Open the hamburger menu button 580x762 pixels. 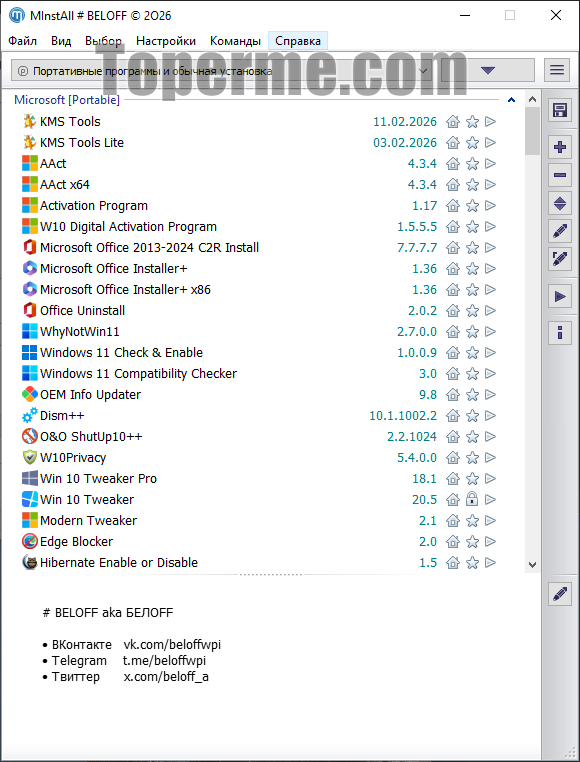(557, 70)
